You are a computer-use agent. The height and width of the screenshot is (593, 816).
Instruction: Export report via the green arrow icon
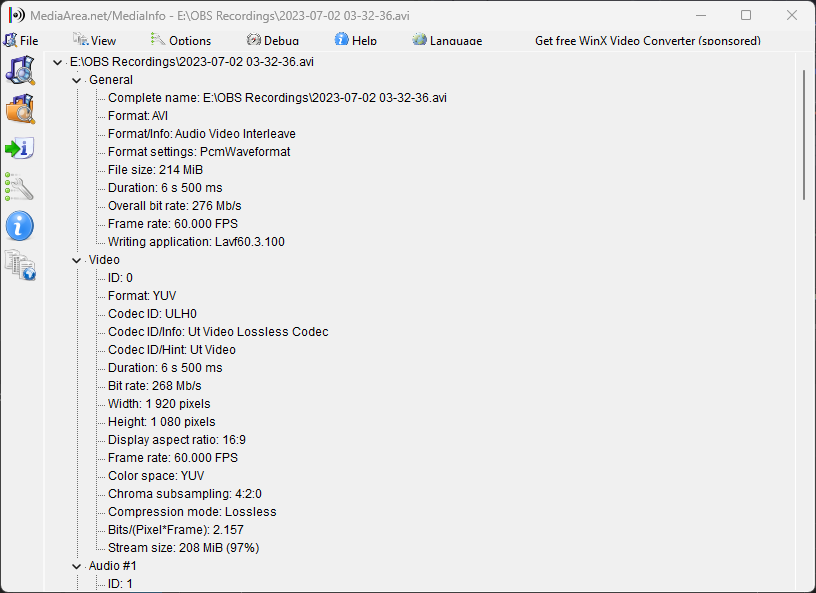click(x=19, y=148)
